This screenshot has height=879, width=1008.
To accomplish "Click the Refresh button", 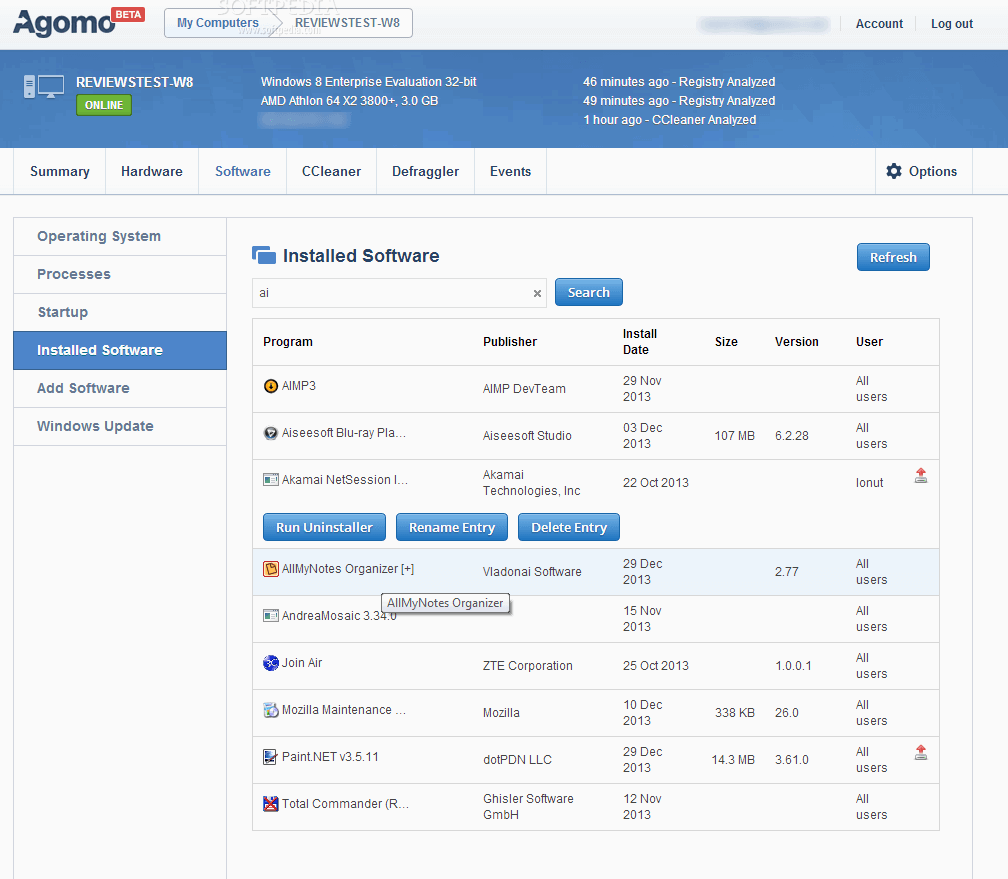I will pyautogui.click(x=893, y=257).
